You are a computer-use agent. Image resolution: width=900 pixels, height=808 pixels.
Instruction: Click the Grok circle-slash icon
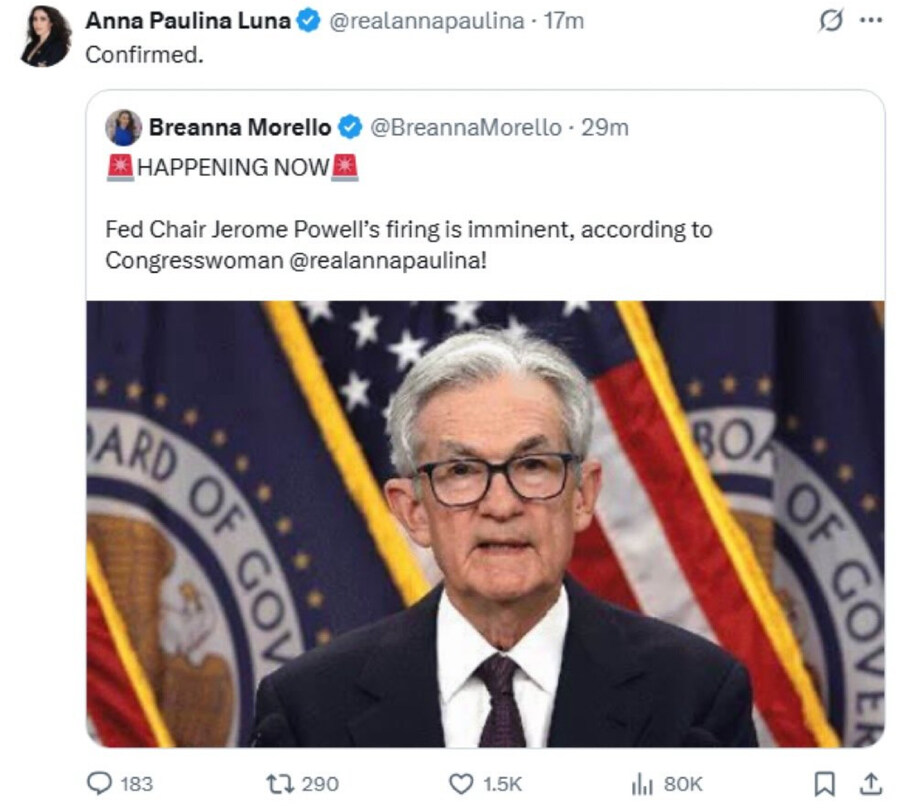(x=831, y=21)
